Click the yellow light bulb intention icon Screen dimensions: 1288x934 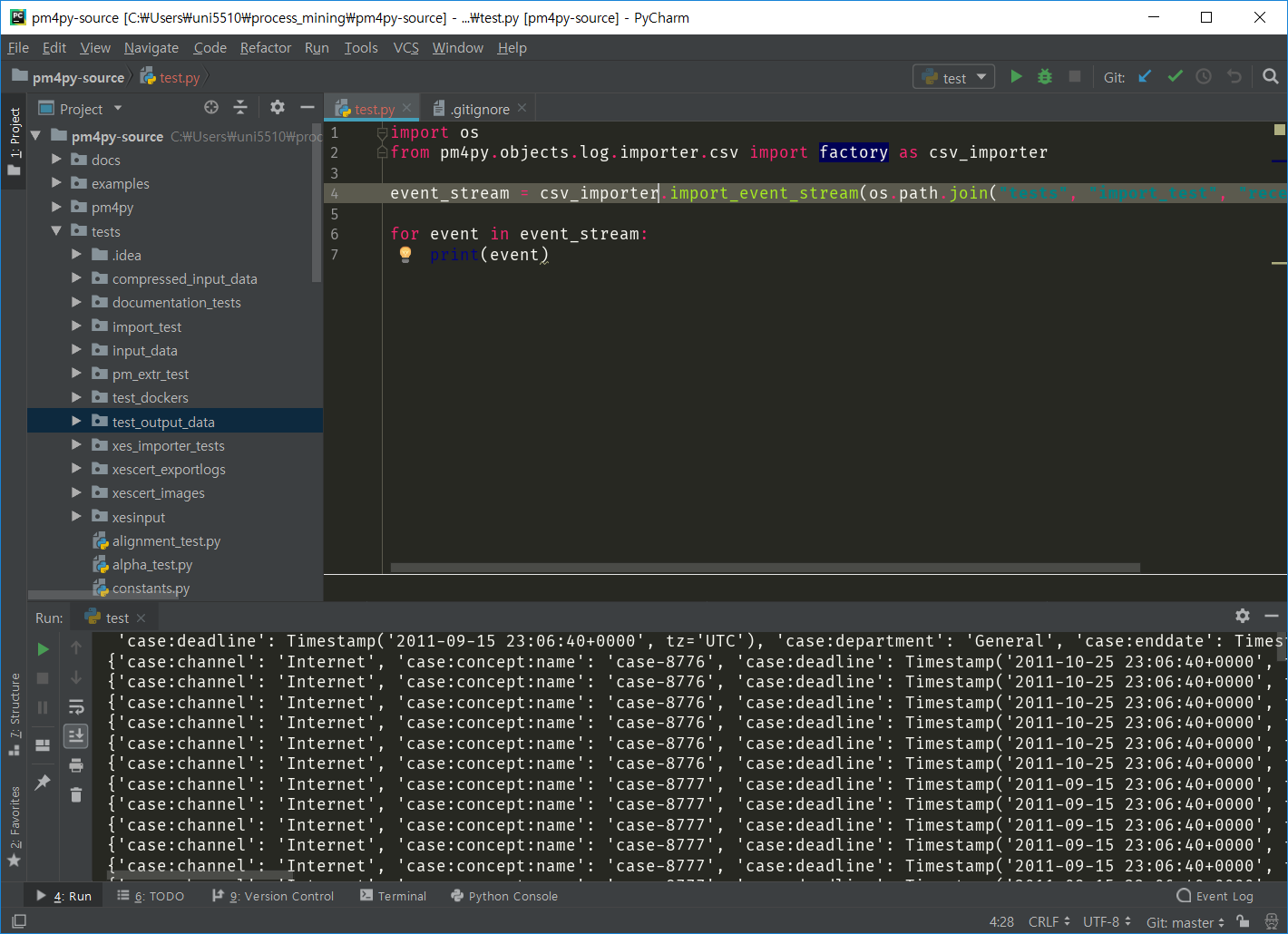click(405, 255)
